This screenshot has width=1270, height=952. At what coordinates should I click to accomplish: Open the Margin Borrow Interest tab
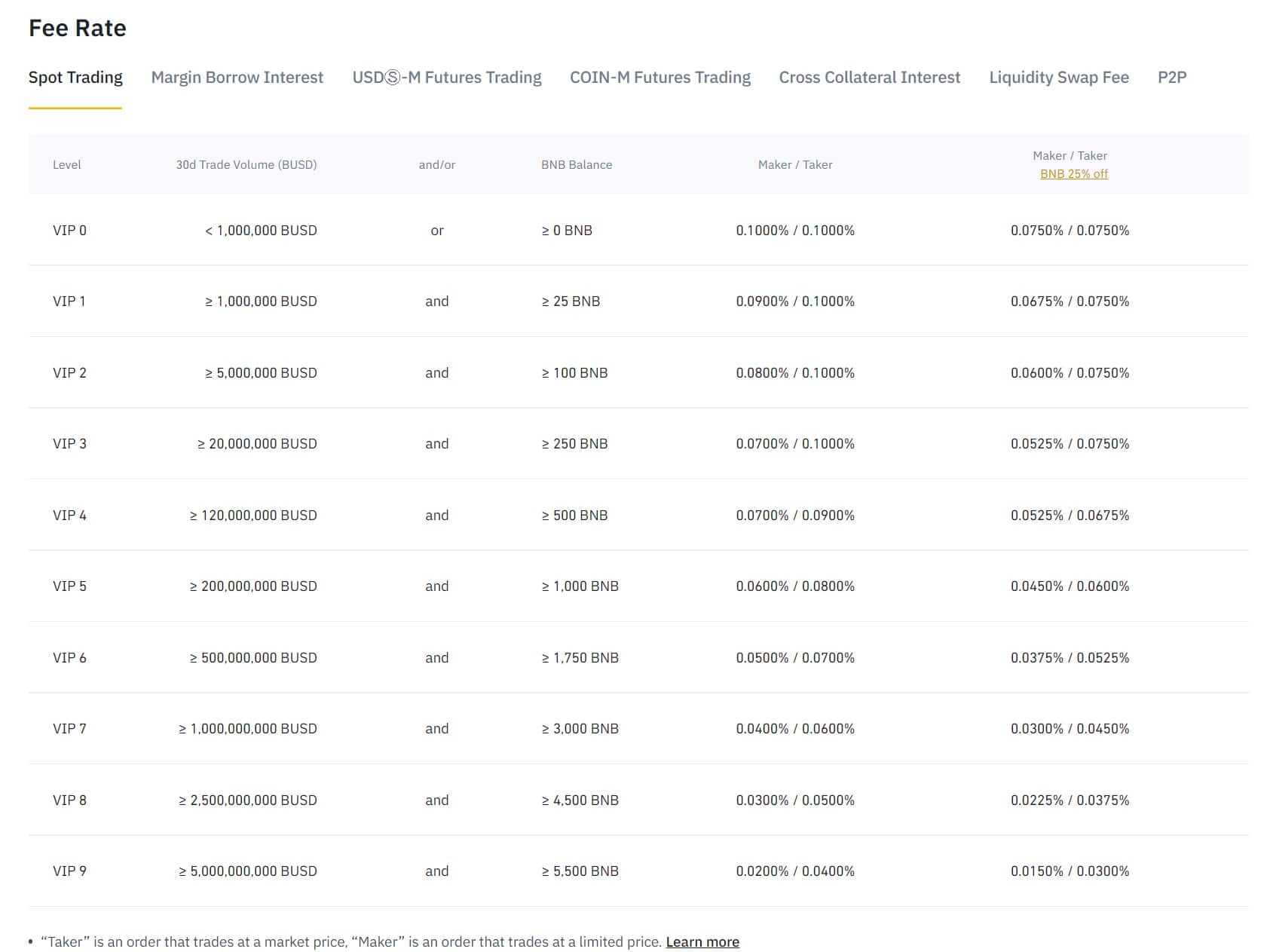(237, 78)
